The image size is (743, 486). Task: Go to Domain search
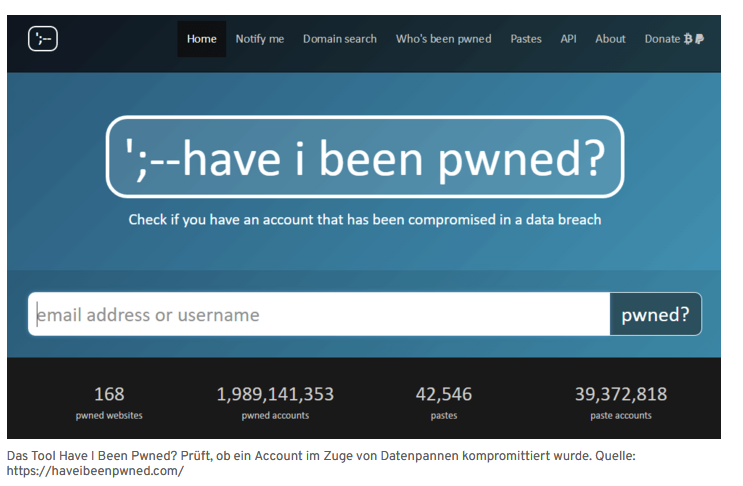click(x=340, y=39)
